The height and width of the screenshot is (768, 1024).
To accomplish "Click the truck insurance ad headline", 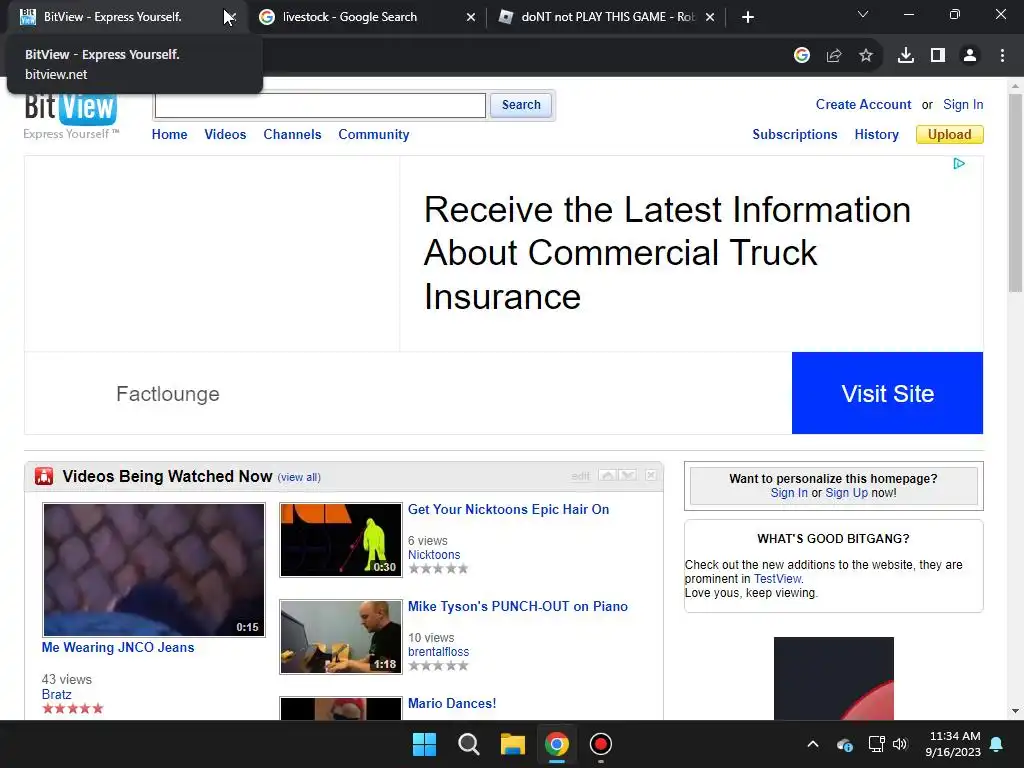I will coord(667,253).
